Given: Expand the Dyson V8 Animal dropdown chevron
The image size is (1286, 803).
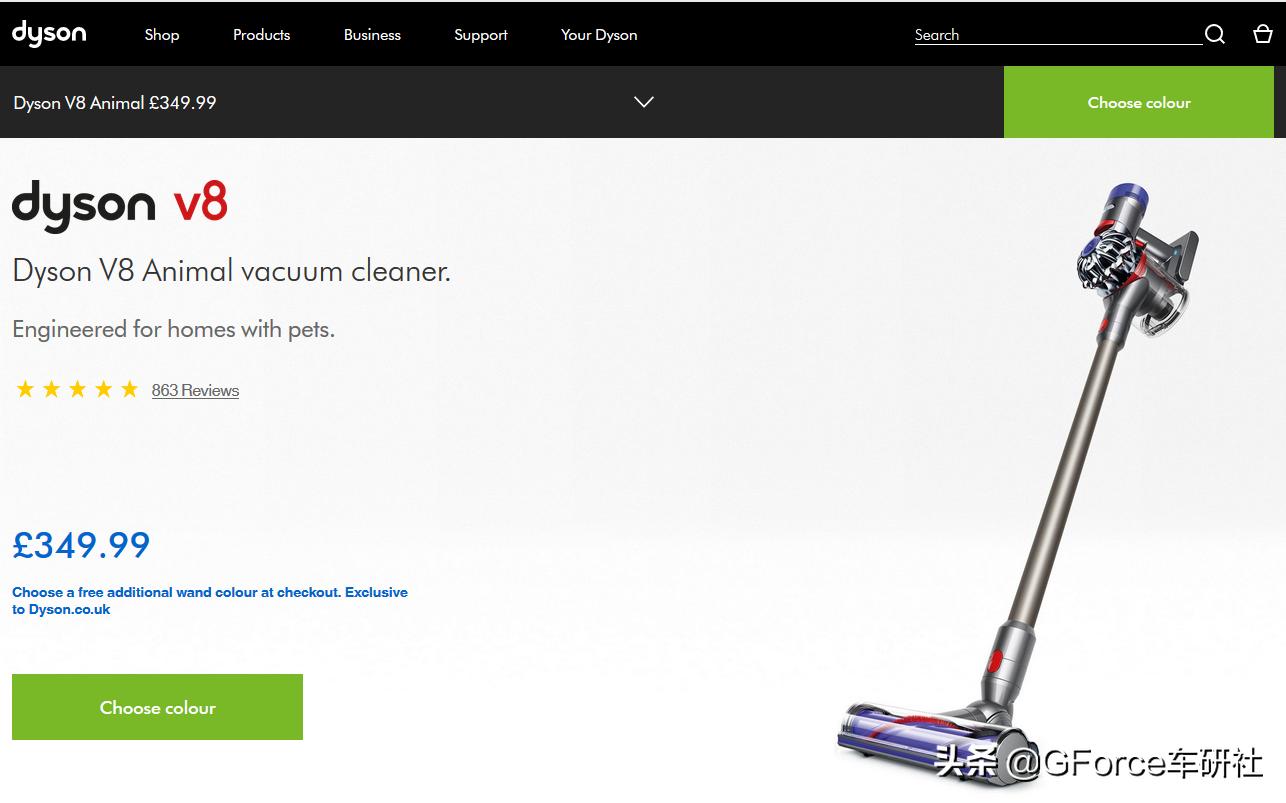Looking at the screenshot, I should 644,102.
